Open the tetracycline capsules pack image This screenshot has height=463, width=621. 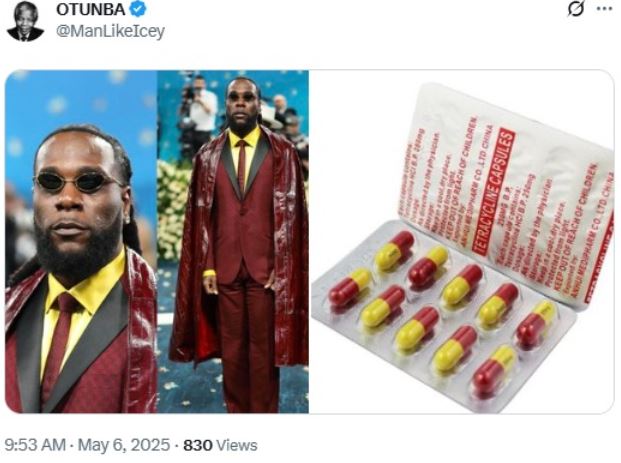coord(461,242)
